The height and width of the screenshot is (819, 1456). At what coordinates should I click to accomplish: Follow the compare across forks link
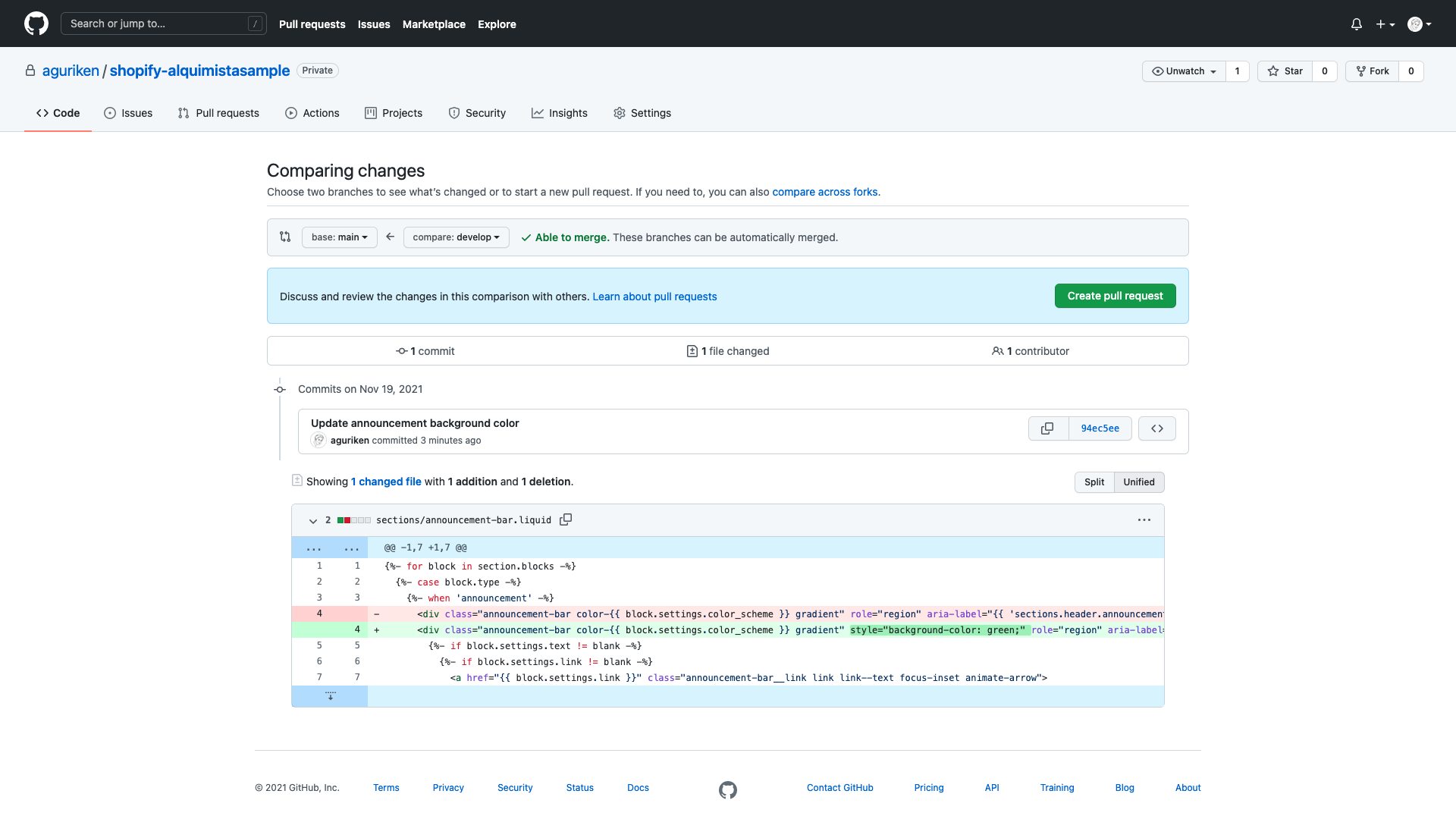point(825,192)
